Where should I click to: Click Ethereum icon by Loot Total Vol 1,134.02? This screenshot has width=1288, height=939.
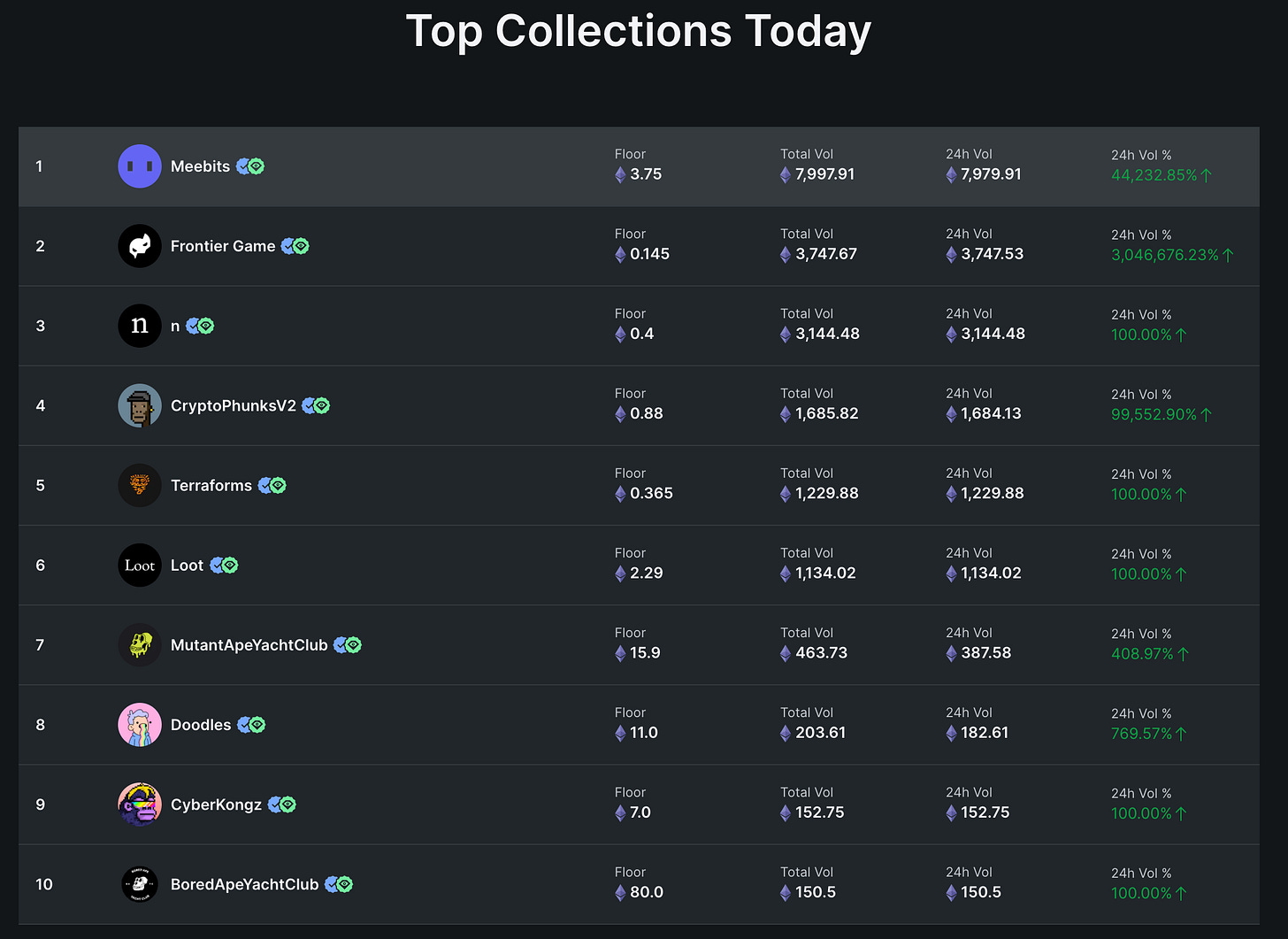pos(786,573)
